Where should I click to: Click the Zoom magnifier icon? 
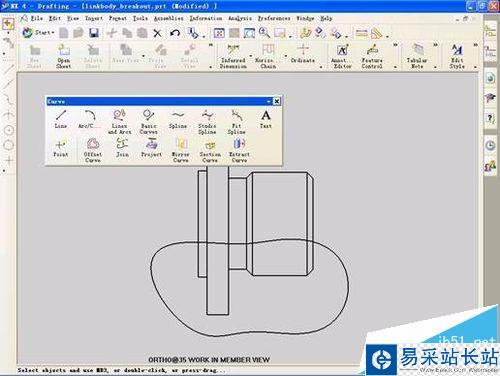[x=265, y=33]
